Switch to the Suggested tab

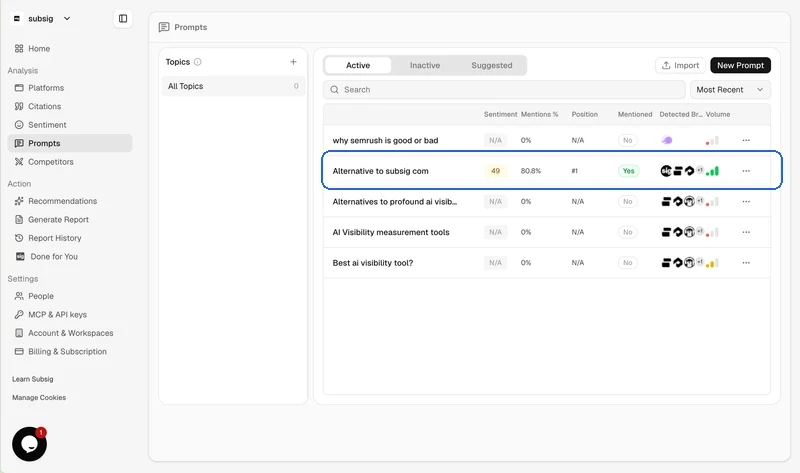click(491, 65)
